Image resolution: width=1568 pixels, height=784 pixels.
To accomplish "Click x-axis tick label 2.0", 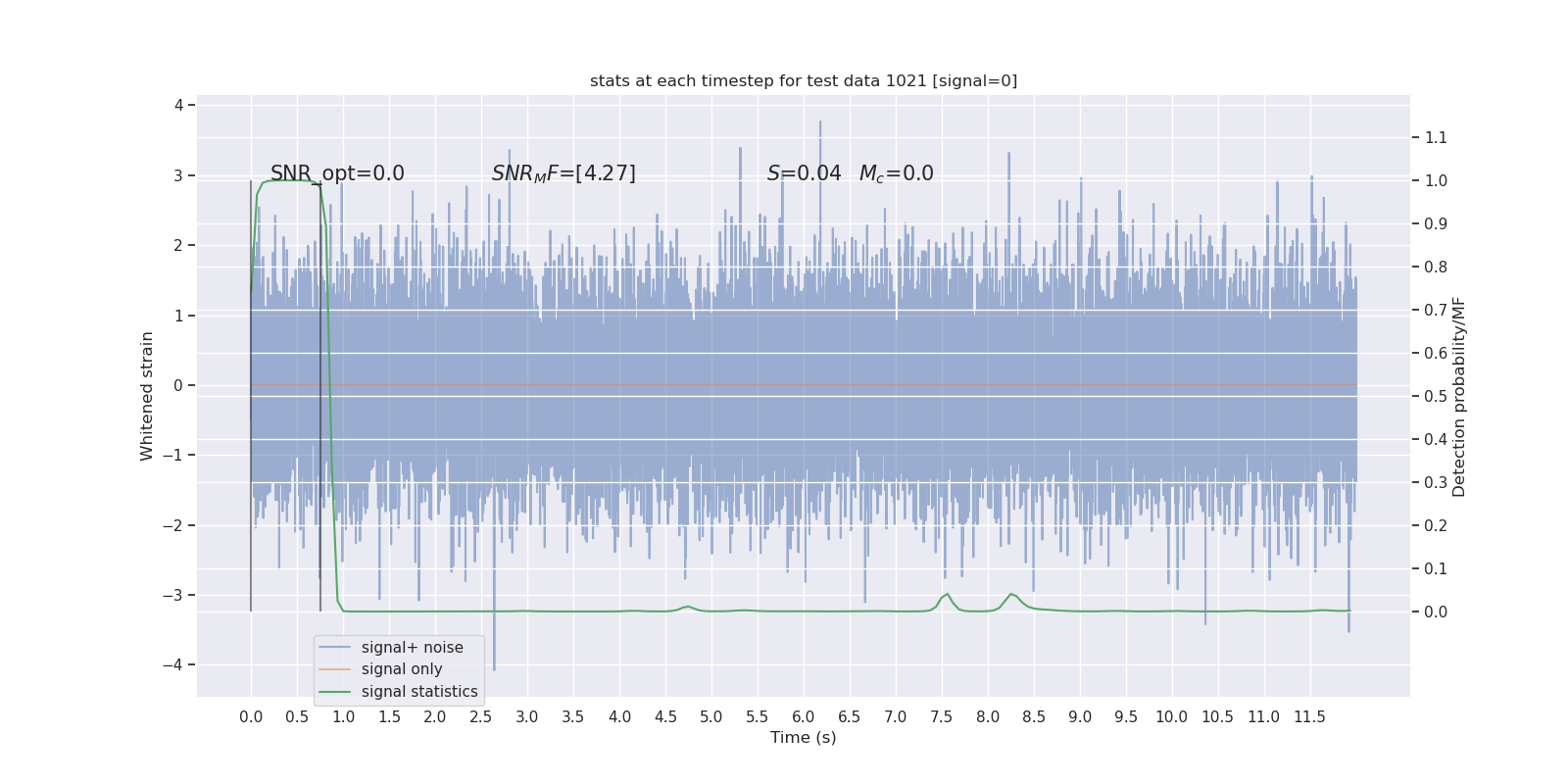I will click(x=435, y=716).
